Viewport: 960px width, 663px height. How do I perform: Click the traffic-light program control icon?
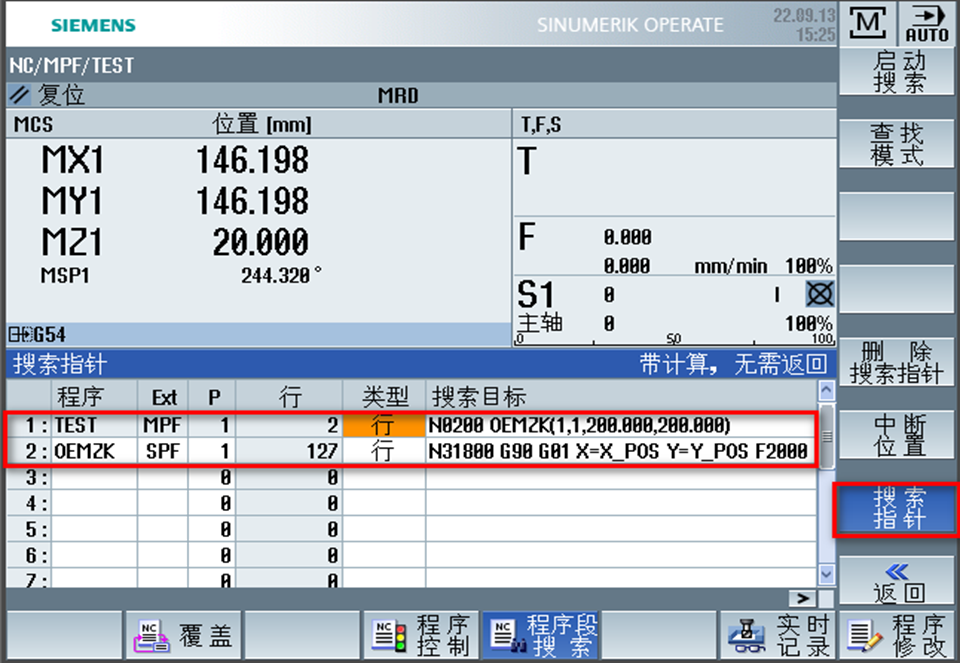coord(389,637)
